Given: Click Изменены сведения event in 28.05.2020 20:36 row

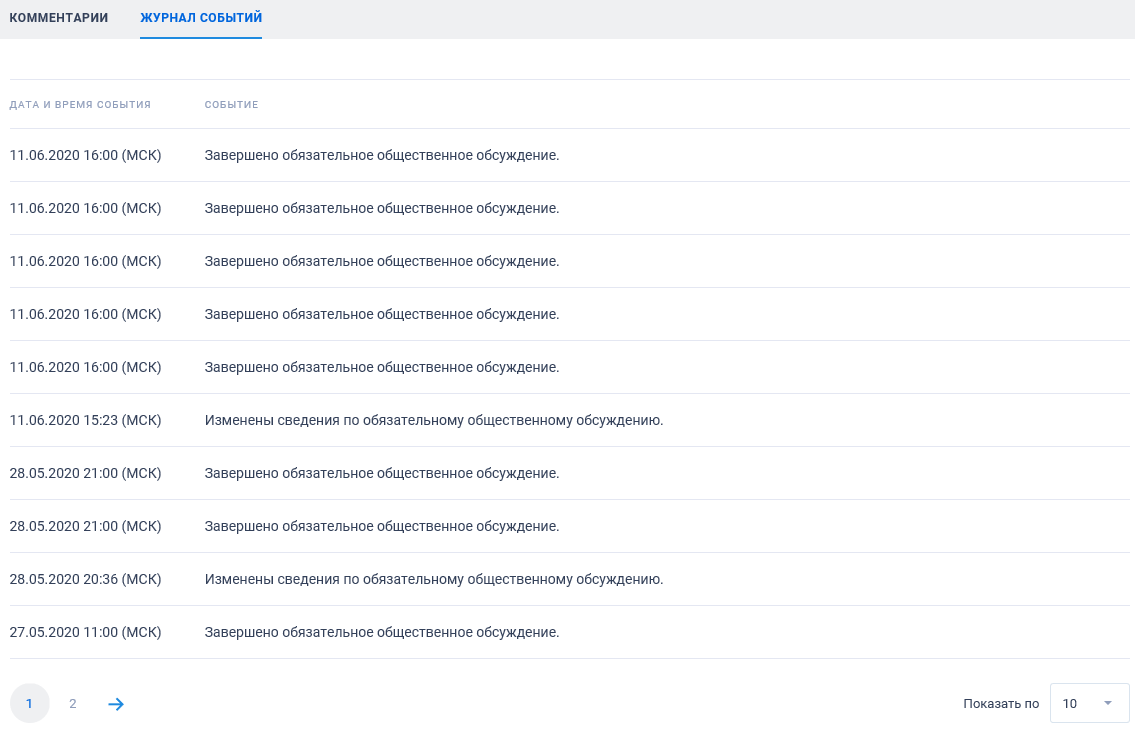Looking at the screenshot, I should (434, 579).
